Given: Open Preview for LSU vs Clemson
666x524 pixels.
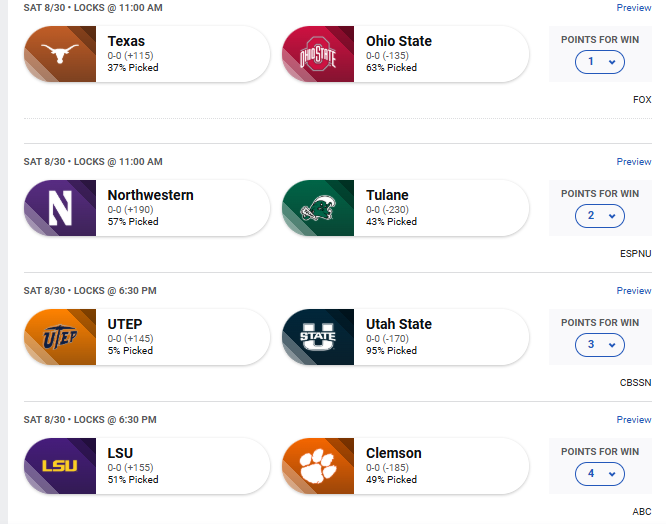Looking at the screenshot, I should click(634, 420).
